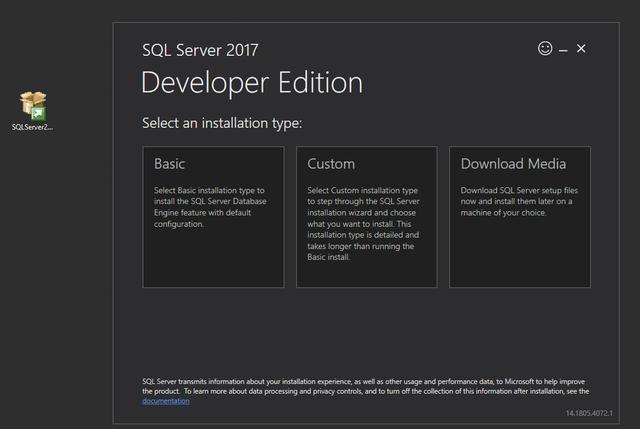Choose the Custom installation type
640x429 pixels.
[x=367, y=217]
